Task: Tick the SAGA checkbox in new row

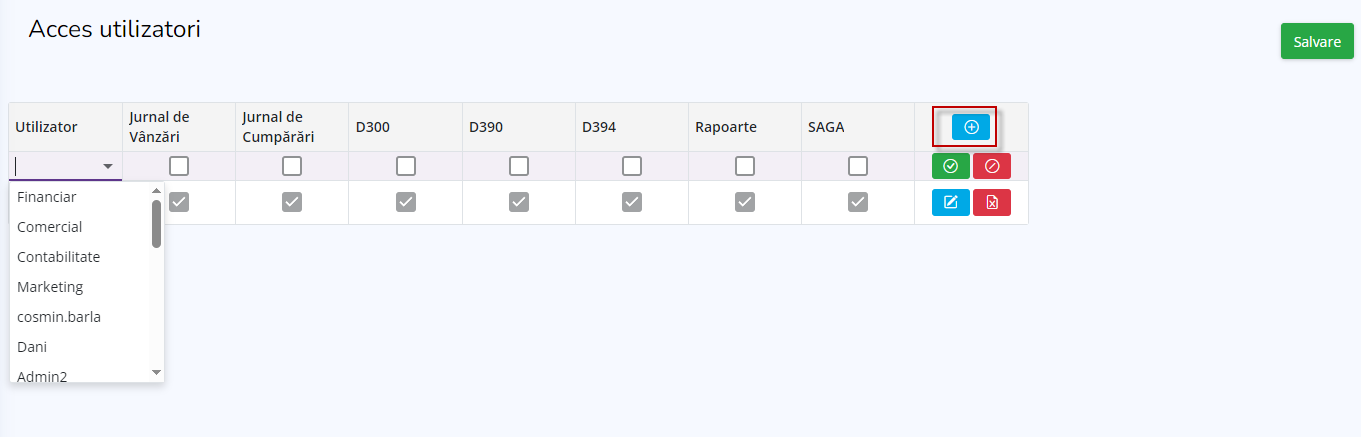Action: tap(858, 166)
